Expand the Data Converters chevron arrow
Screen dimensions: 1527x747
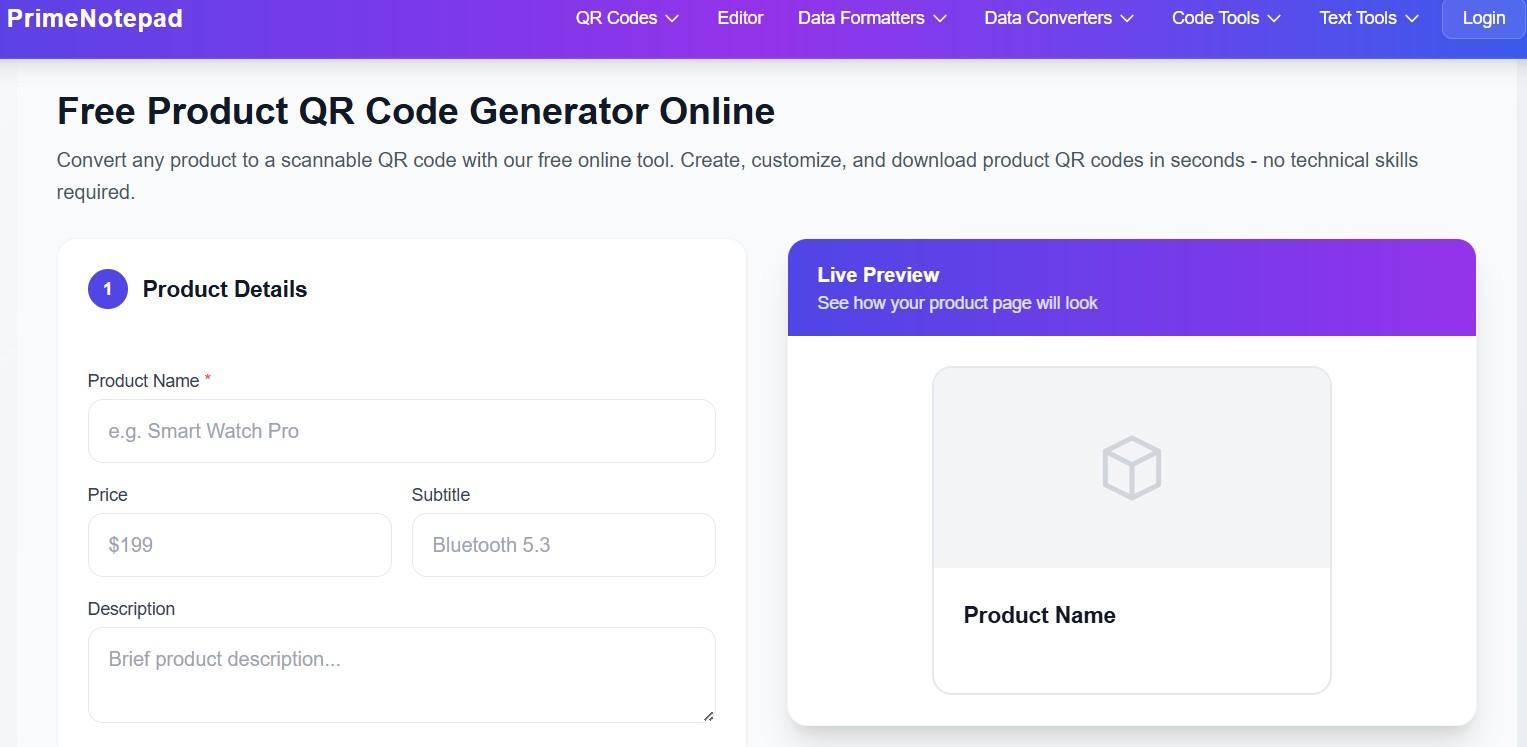1128,18
